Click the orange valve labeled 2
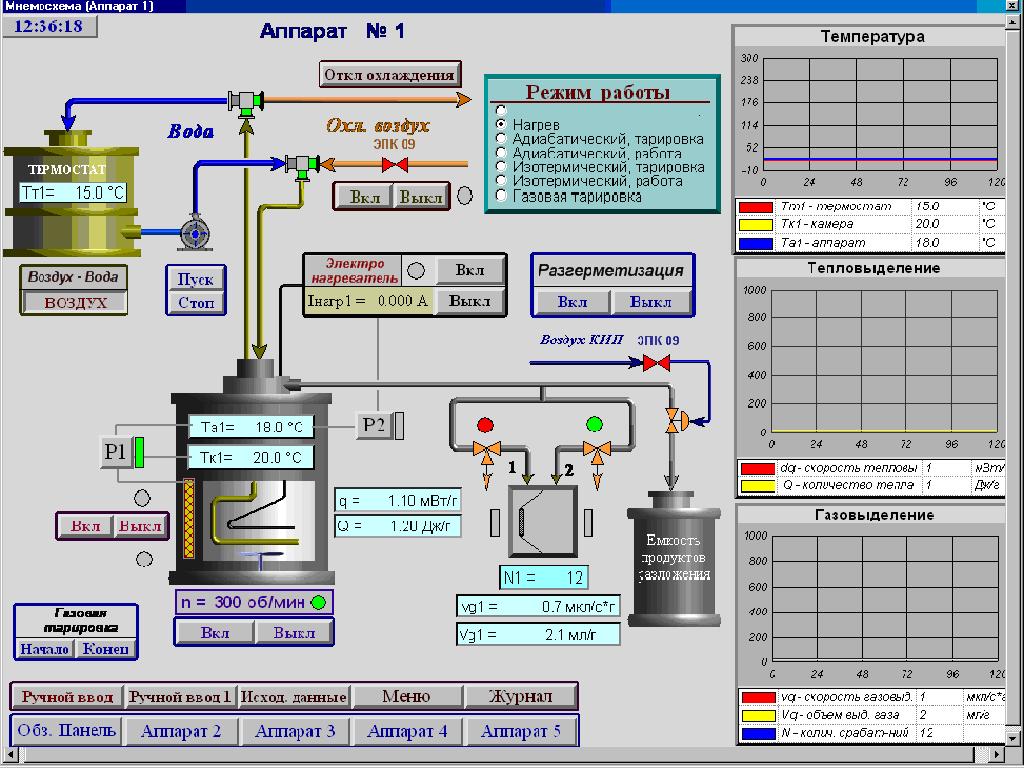 click(598, 453)
